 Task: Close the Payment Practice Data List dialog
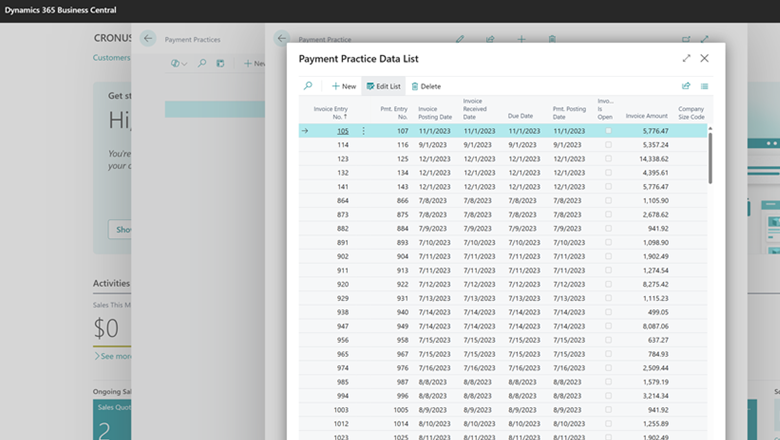coord(705,59)
